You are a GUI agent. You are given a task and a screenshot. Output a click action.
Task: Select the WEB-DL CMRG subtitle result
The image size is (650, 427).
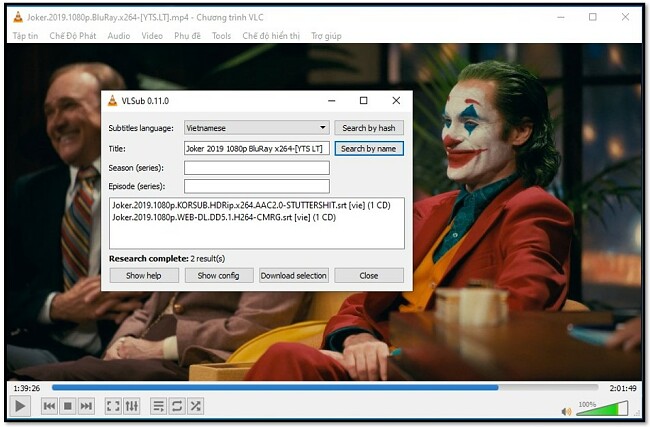224,217
